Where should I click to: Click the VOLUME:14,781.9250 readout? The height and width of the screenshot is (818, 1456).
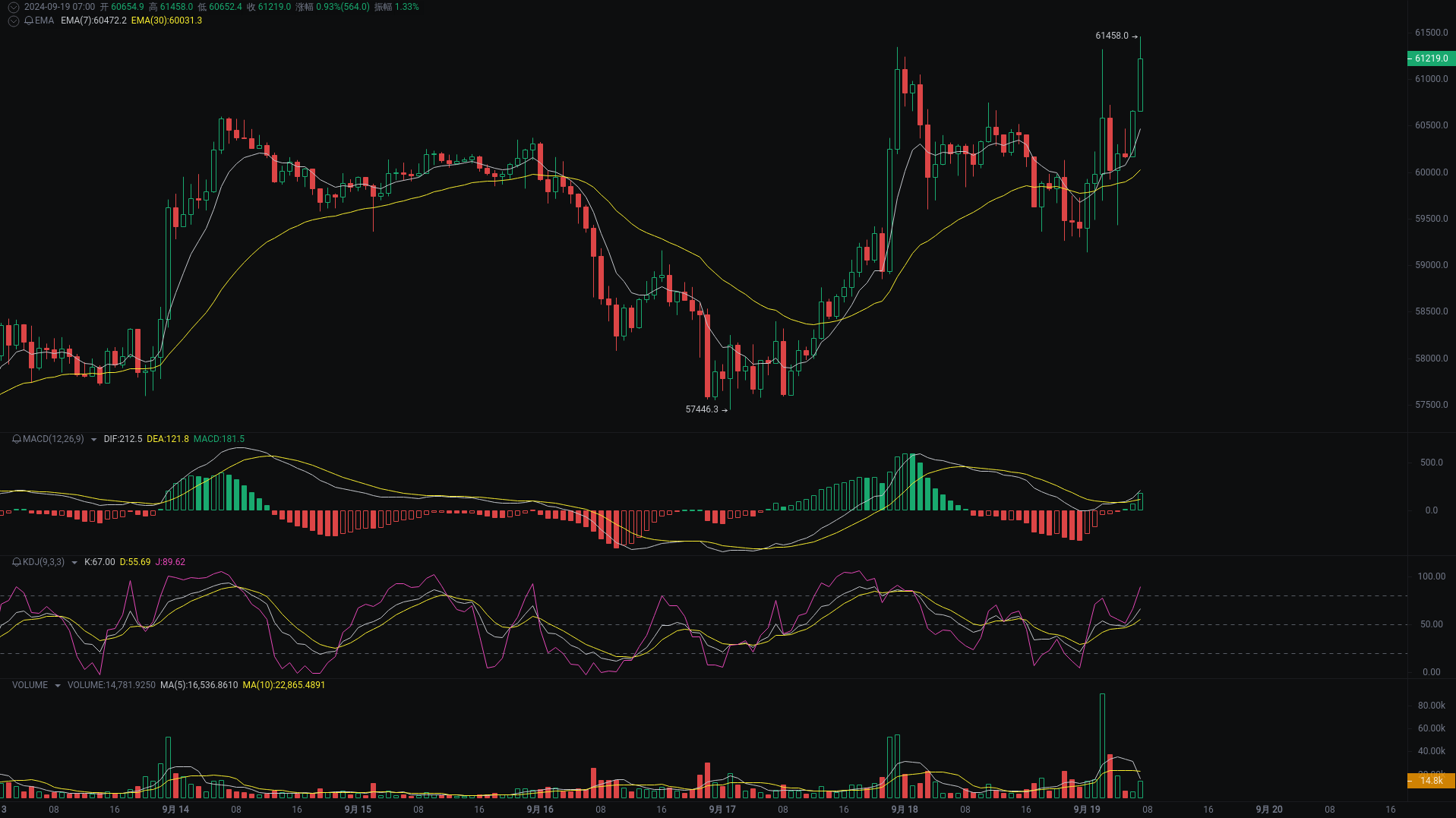coord(112,685)
